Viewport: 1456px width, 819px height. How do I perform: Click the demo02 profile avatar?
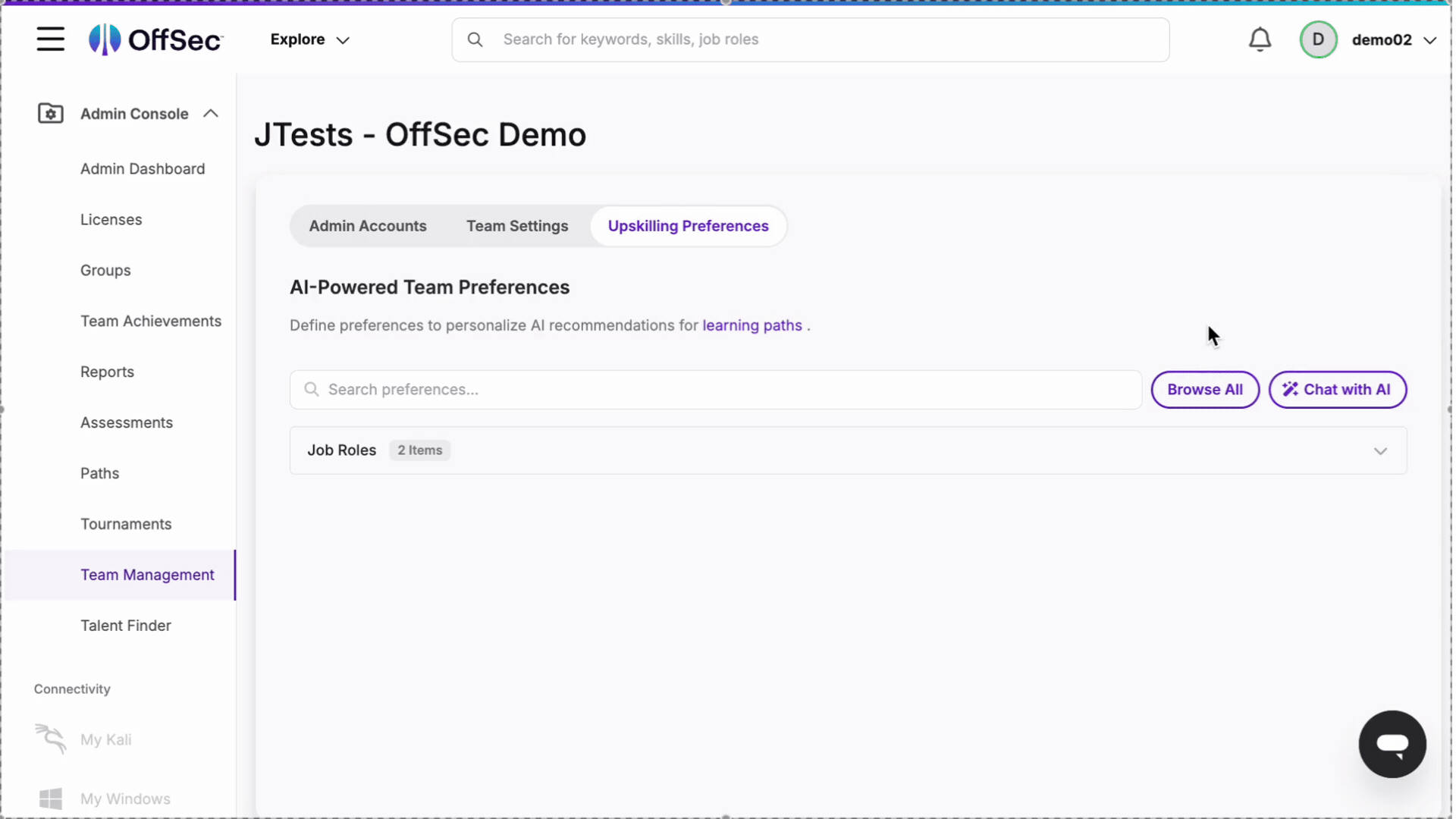tap(1318, 39)
